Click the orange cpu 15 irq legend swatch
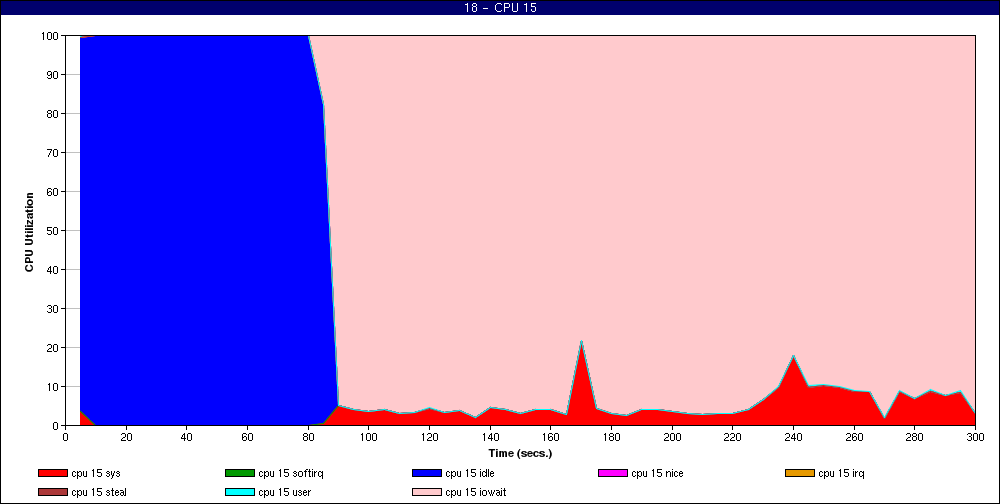1000x504 pixels. pos(800,473)
